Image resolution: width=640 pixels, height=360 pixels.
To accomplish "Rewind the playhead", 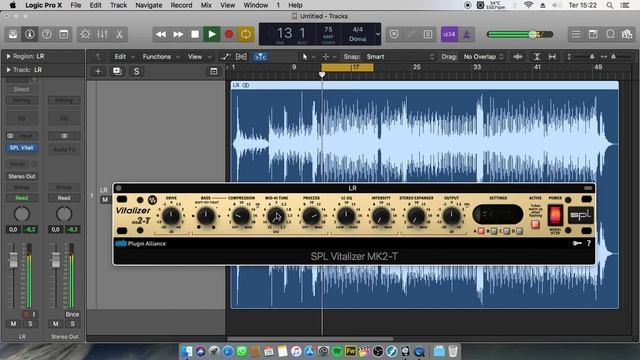I will [161, 34].
